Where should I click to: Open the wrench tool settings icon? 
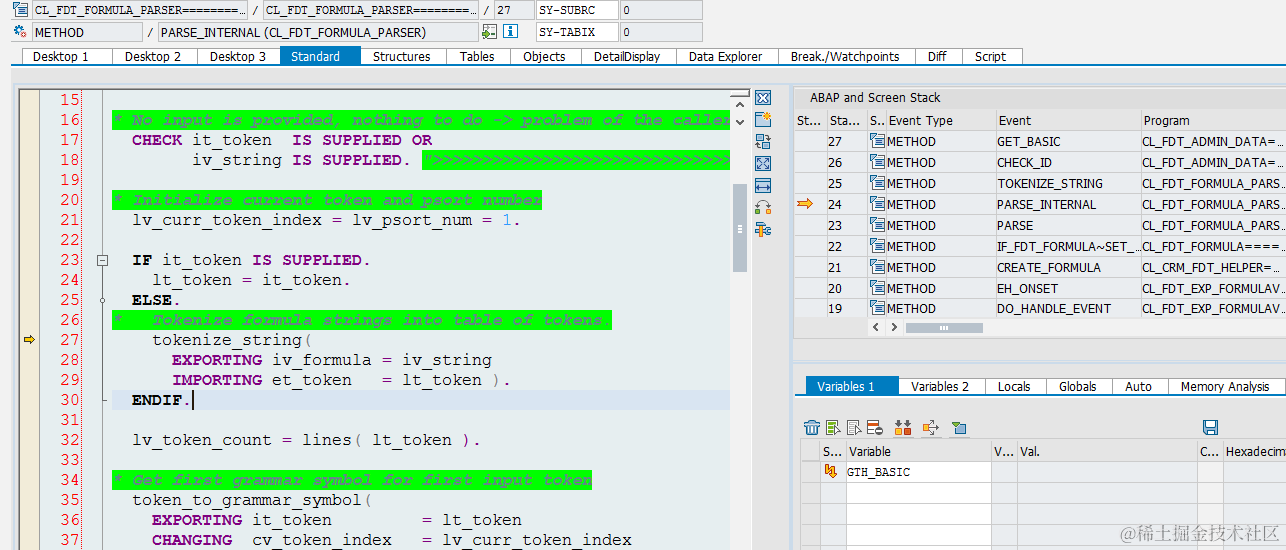coord(763,230)
